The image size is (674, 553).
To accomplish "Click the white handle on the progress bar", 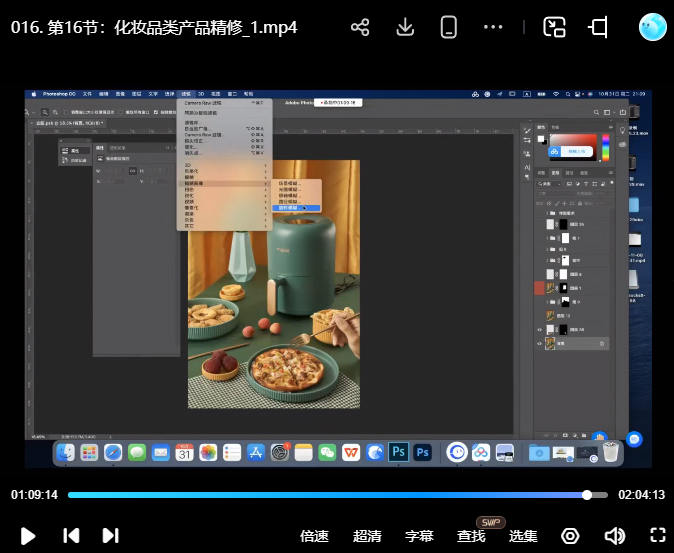I will click(x=587, y=495).
